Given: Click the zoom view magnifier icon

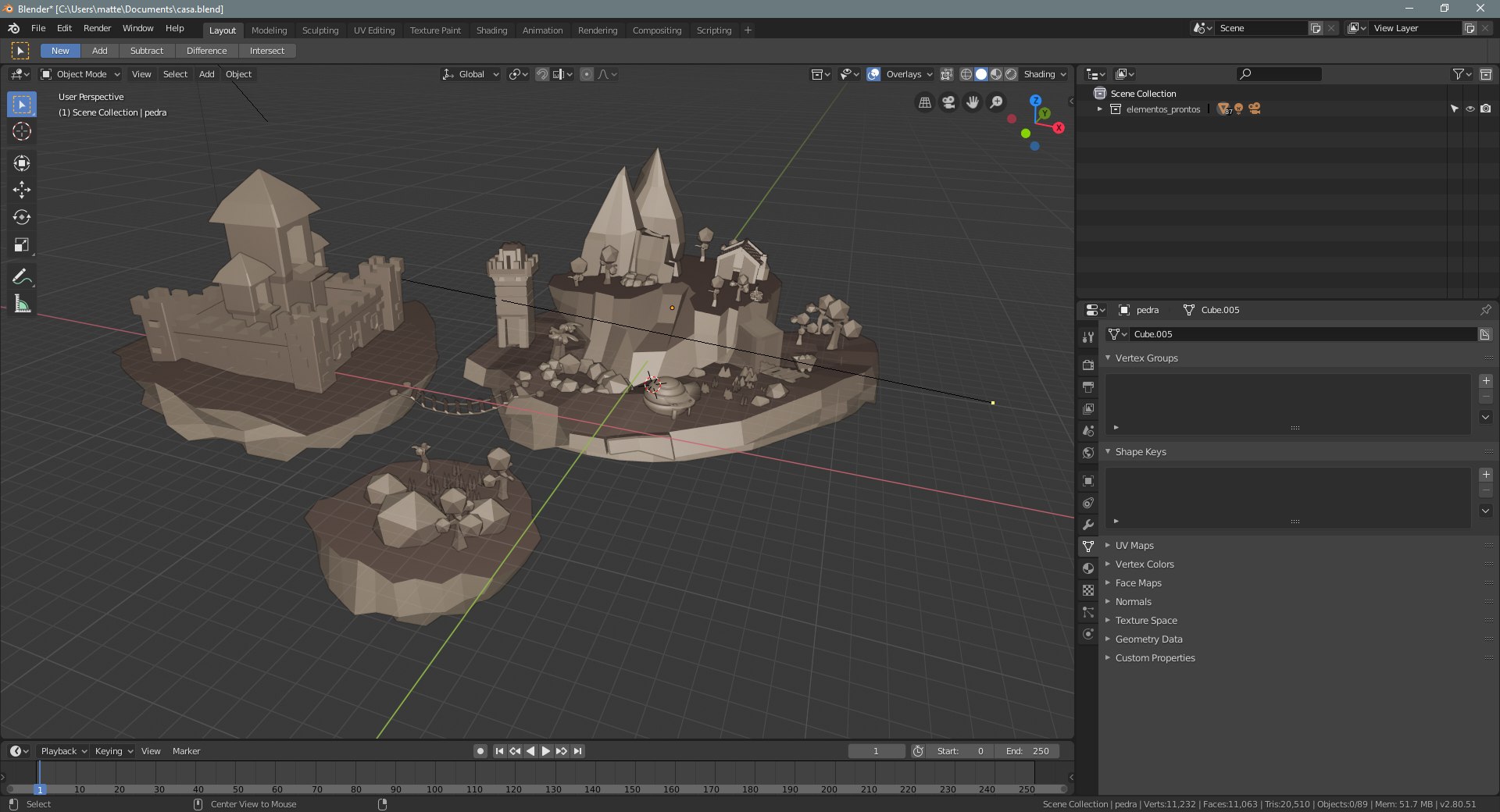Looking at the screenshot, I should coord(996,102).
